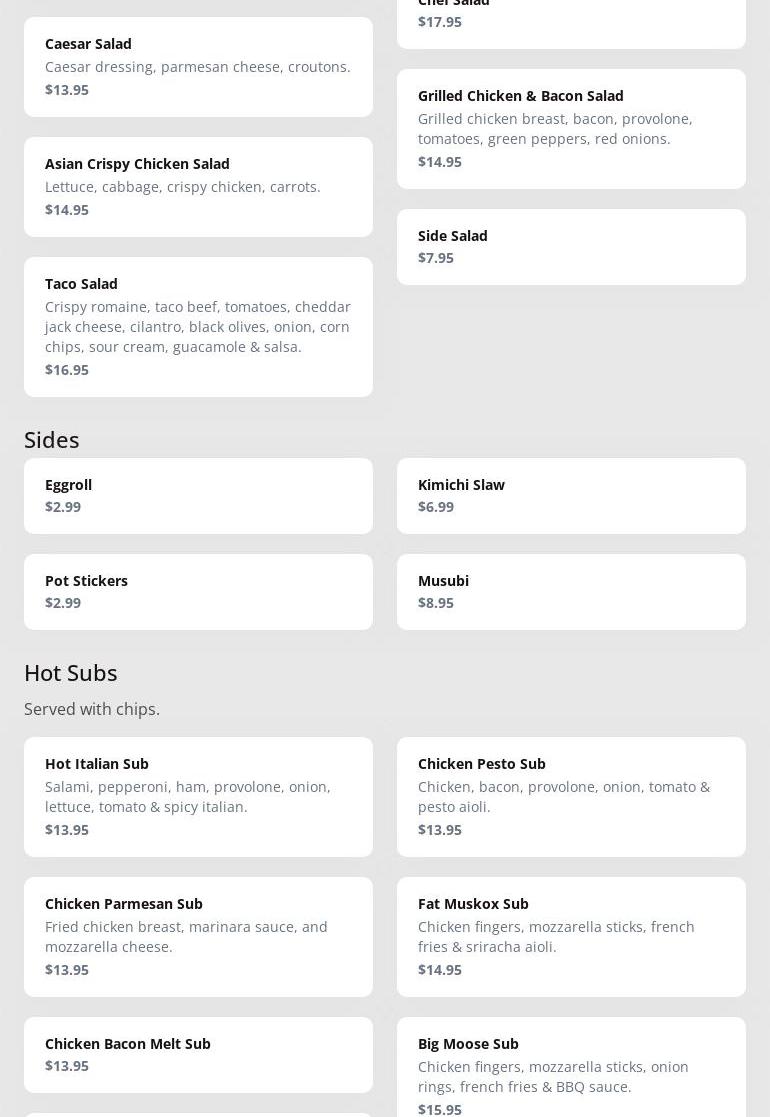Open the Chicken Pesto Sub card
Screen dimensions: 770x1117
[x=571, y=796]
